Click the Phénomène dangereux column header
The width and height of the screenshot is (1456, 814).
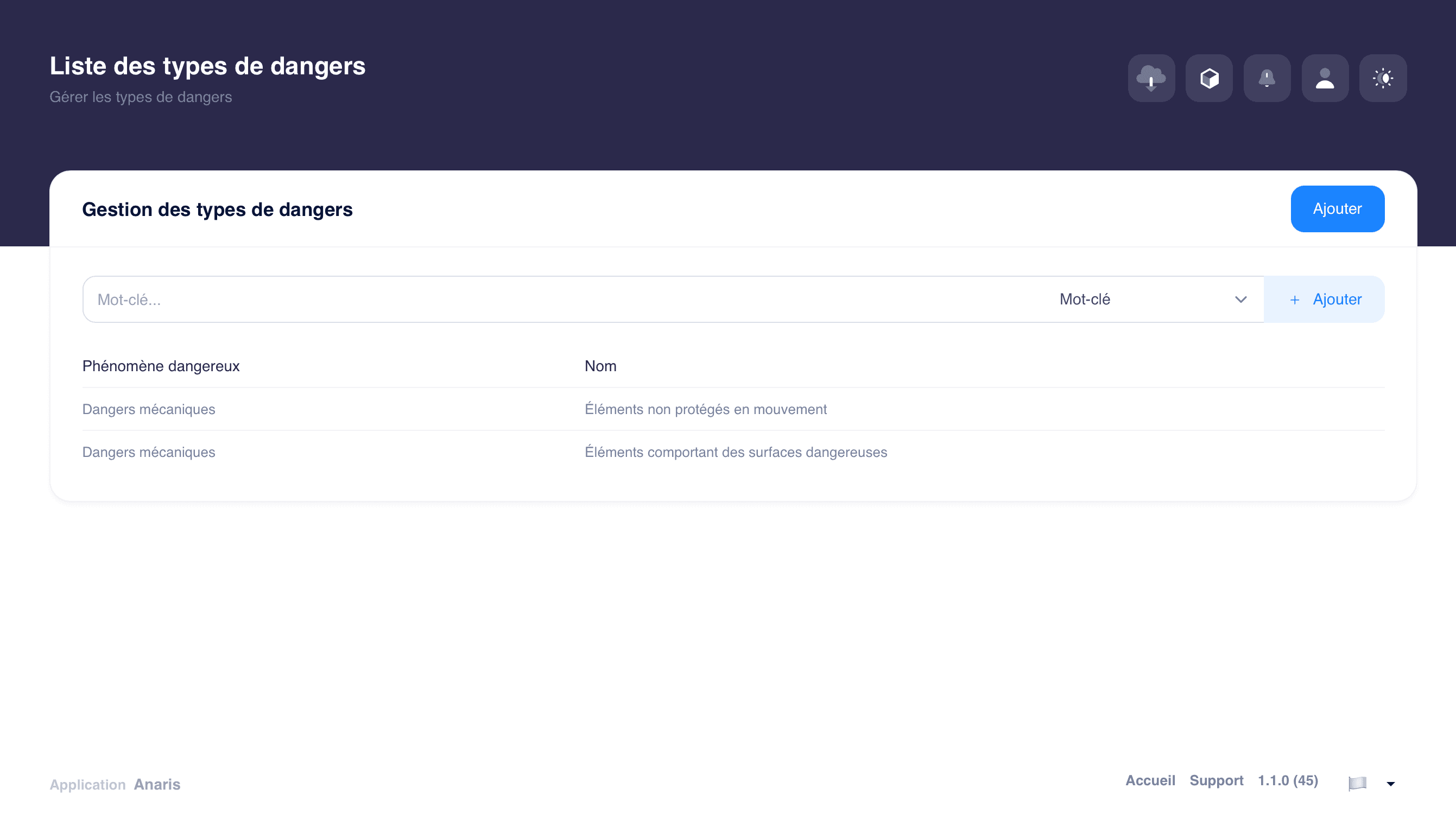click(x=161, y=366)
